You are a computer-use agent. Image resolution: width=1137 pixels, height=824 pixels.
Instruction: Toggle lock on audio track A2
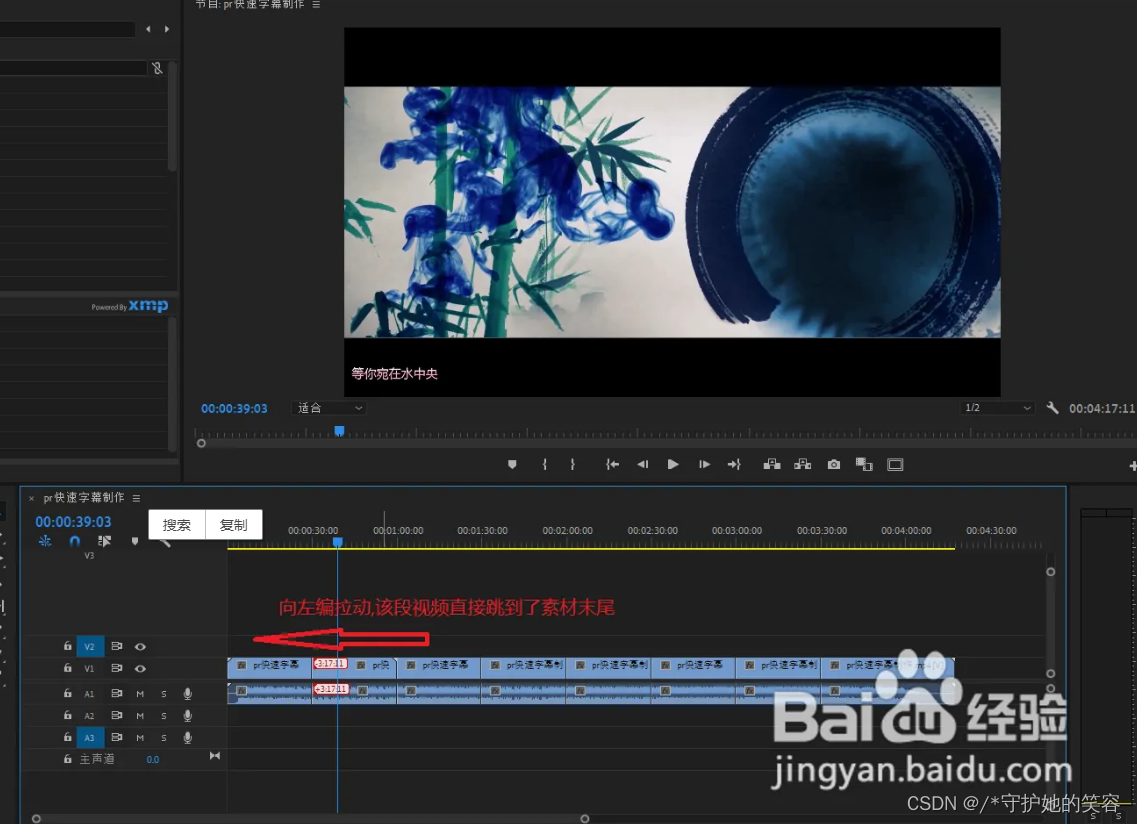[67, 714]
